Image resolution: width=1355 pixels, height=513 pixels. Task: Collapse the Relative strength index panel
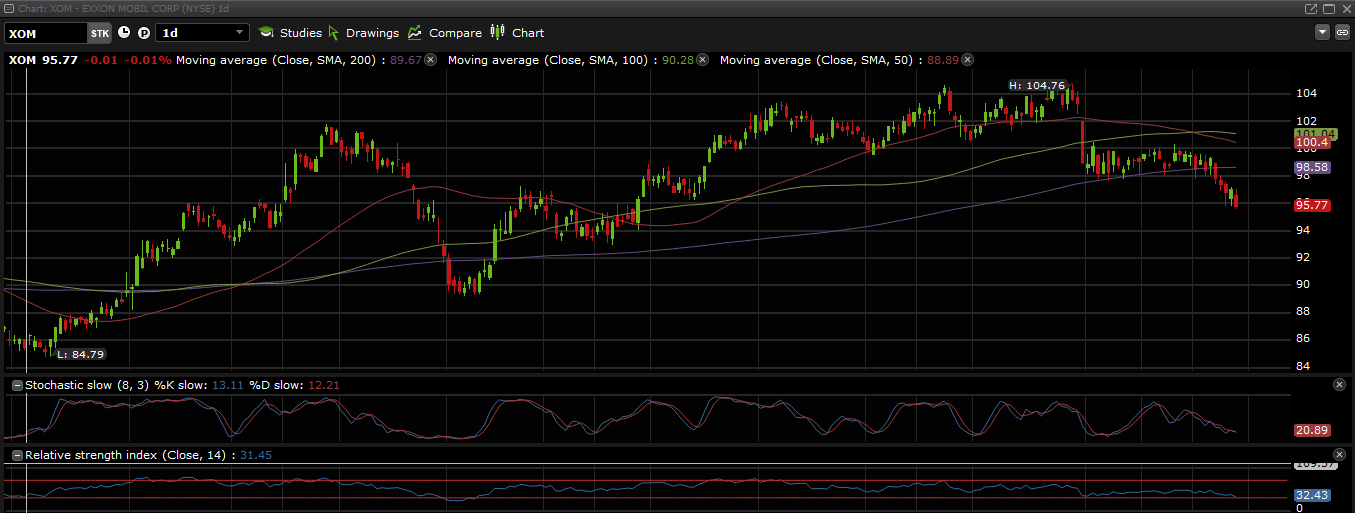(17, 455)
